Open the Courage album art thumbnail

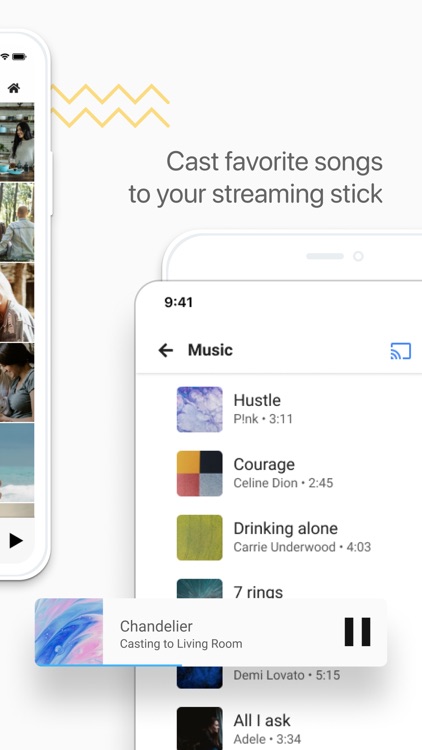pyautogui.click(x=200, y=474)
